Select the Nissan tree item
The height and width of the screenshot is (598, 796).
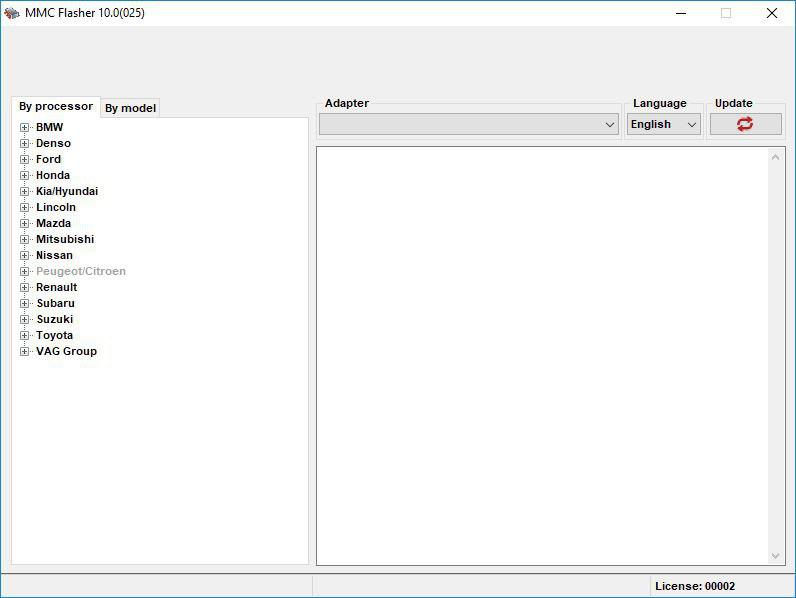(x=54, y=255)
